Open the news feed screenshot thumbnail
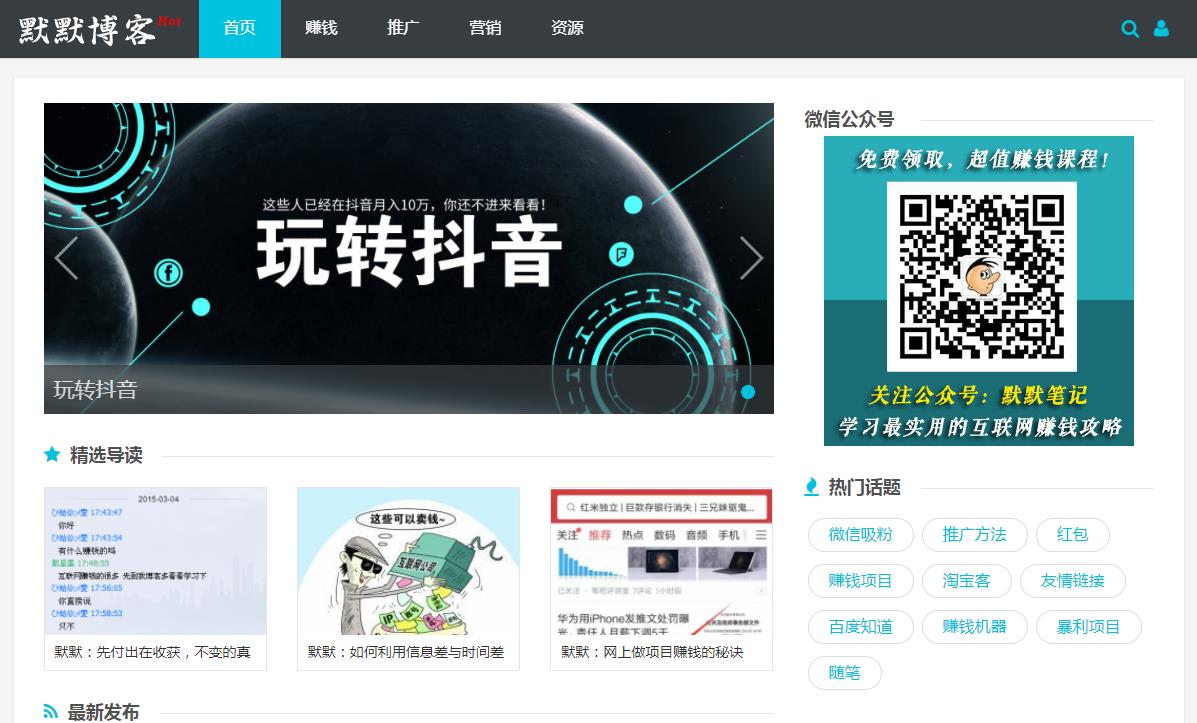The image size is (1197, 723). tap(661, 561)
